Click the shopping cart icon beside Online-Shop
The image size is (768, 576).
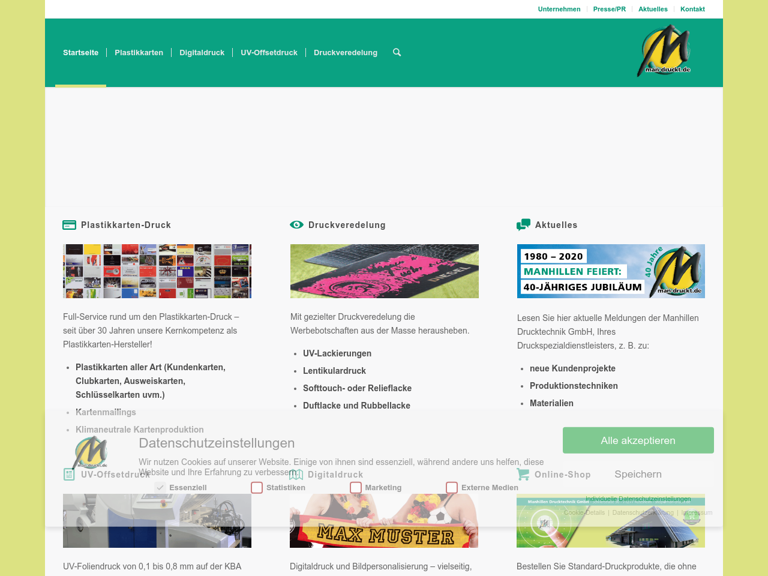tap(522, 474)
